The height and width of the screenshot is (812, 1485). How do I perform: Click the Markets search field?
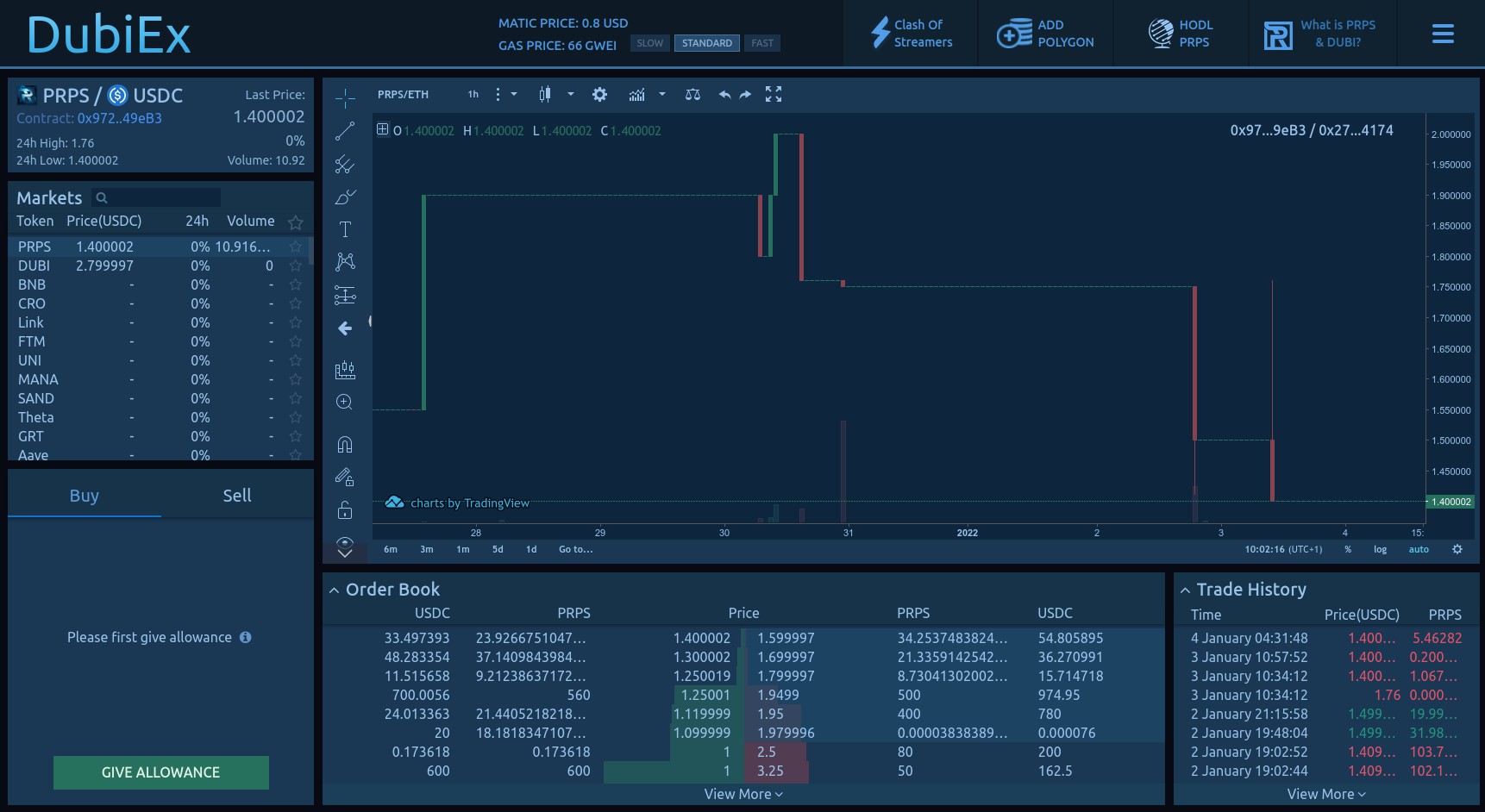click(156, 197)
